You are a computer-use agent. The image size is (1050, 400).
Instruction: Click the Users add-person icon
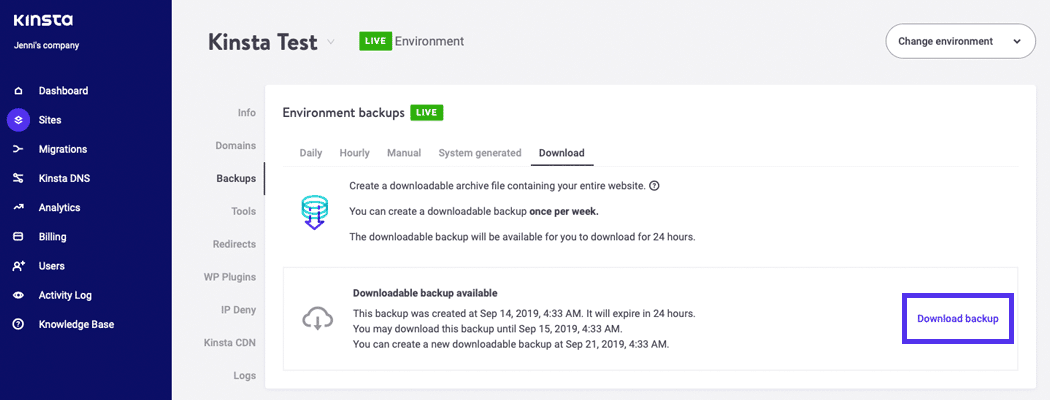[18, 267]
